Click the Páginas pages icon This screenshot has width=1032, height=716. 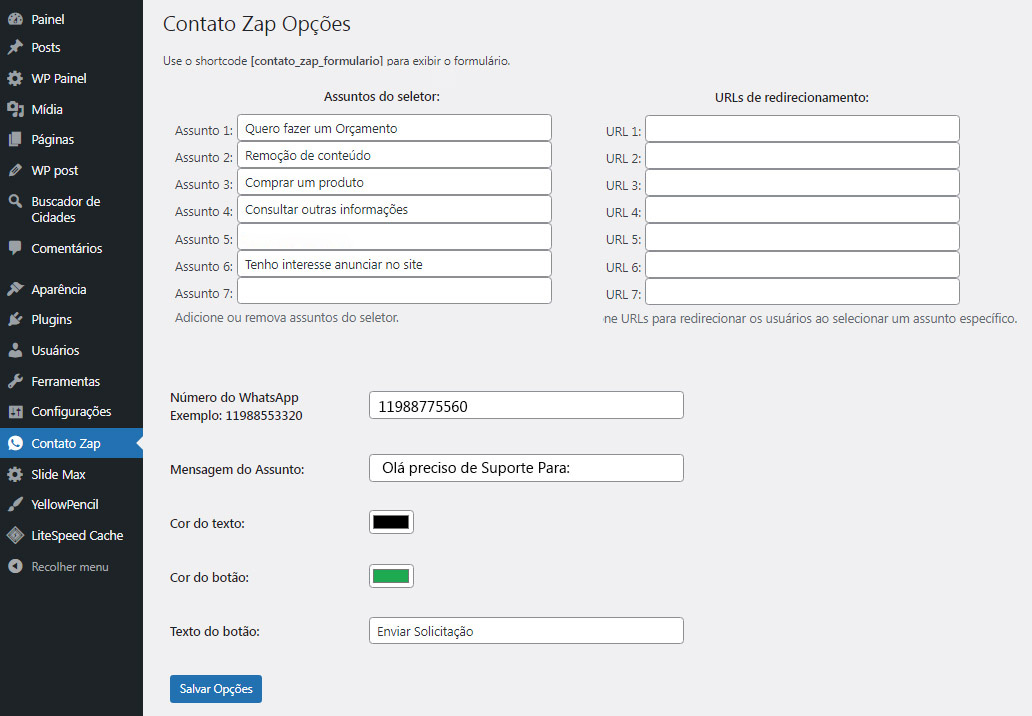click(x=15, y=140)
